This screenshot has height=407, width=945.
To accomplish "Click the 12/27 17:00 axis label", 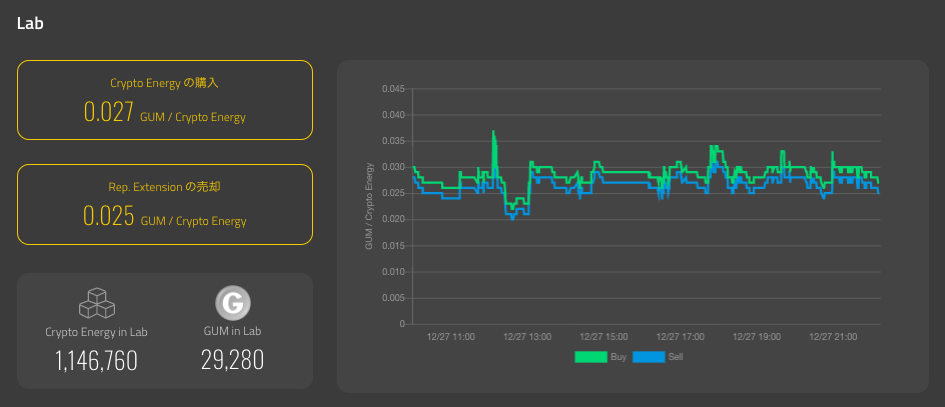I will 680,337.
